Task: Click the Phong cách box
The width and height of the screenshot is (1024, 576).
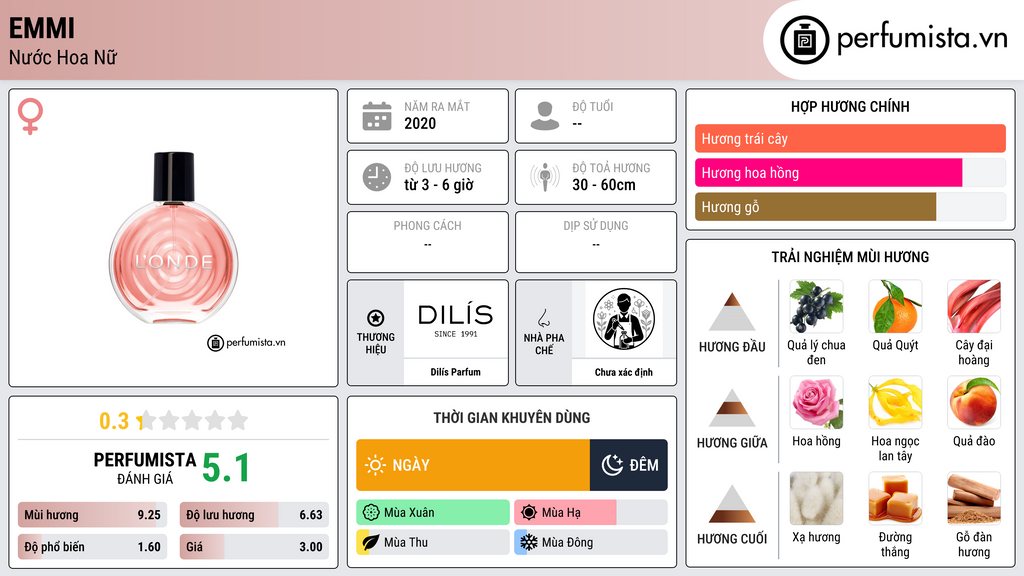Action: point(428,242)
